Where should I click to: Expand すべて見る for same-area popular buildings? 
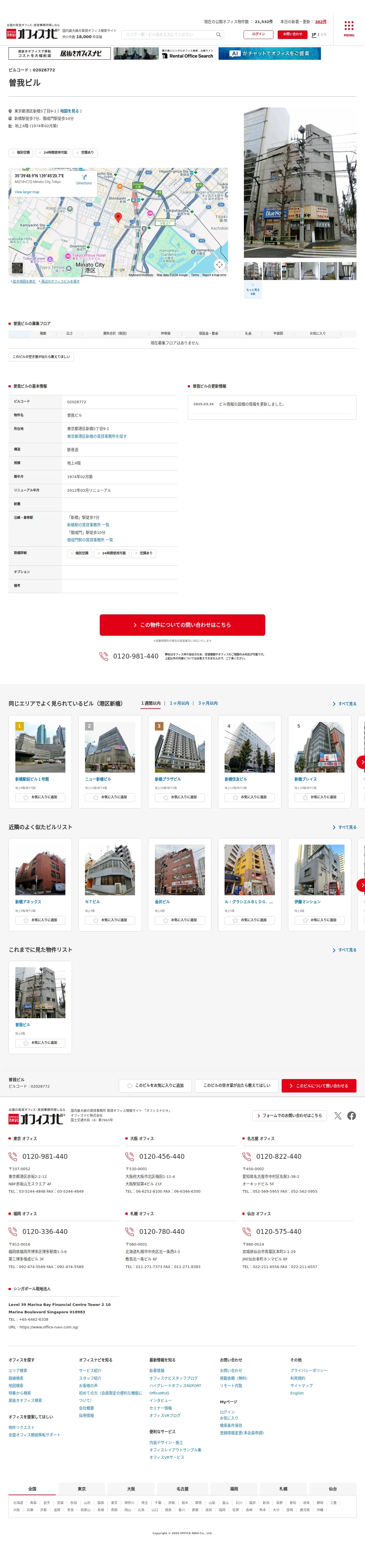[x=344, y=704]
